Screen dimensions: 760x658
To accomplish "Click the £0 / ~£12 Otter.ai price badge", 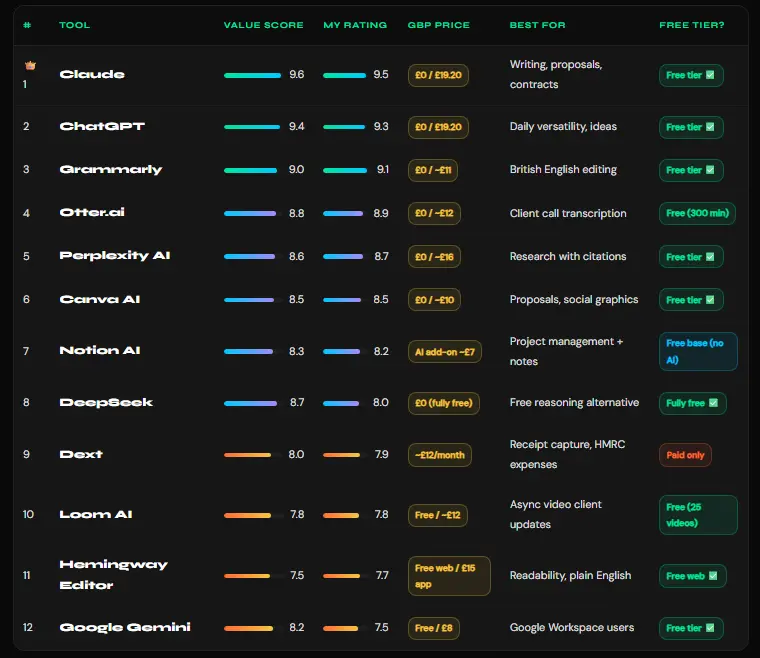I will 434,213.
